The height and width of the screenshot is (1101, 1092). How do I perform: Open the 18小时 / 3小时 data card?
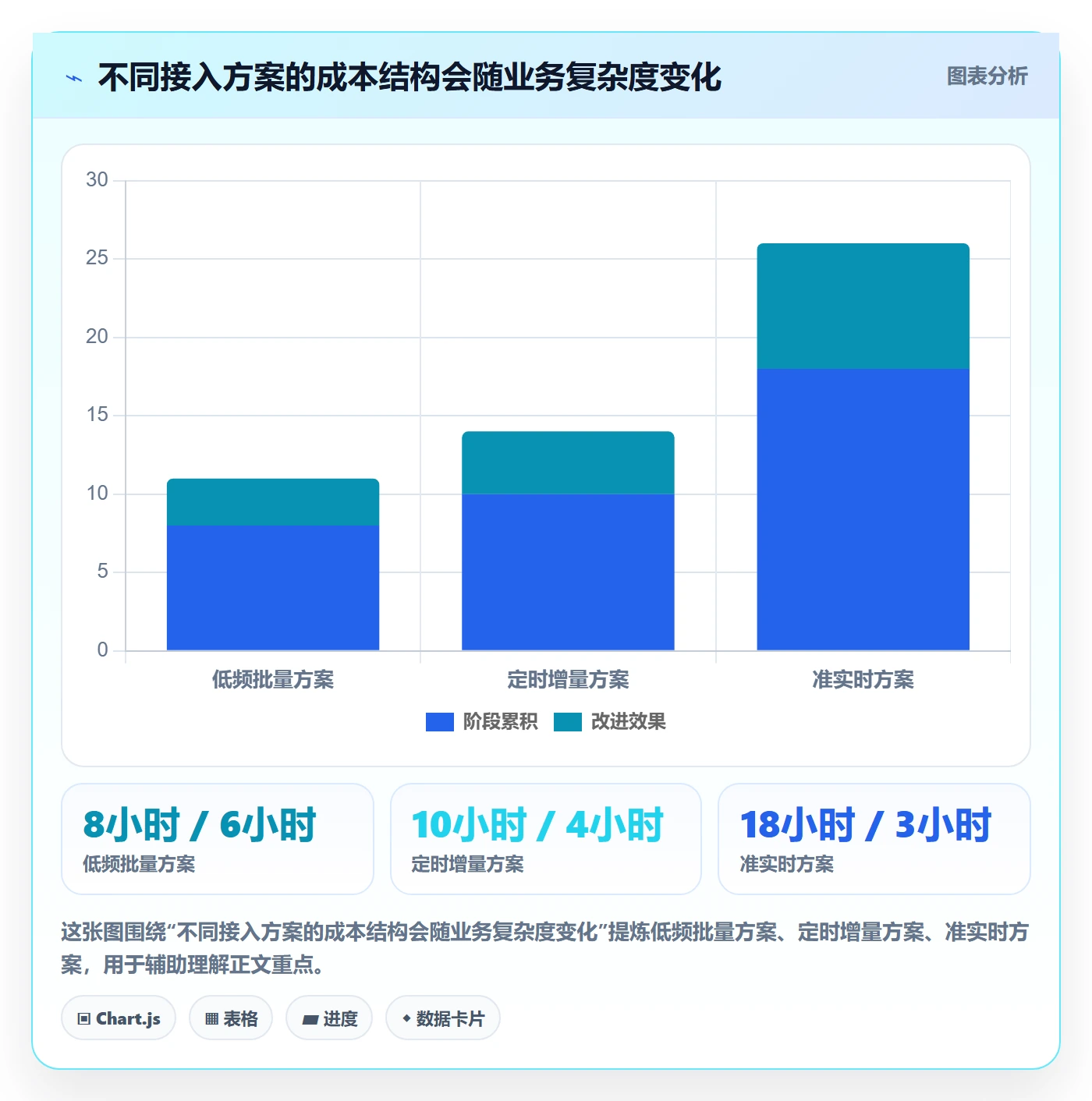point(874,839)
